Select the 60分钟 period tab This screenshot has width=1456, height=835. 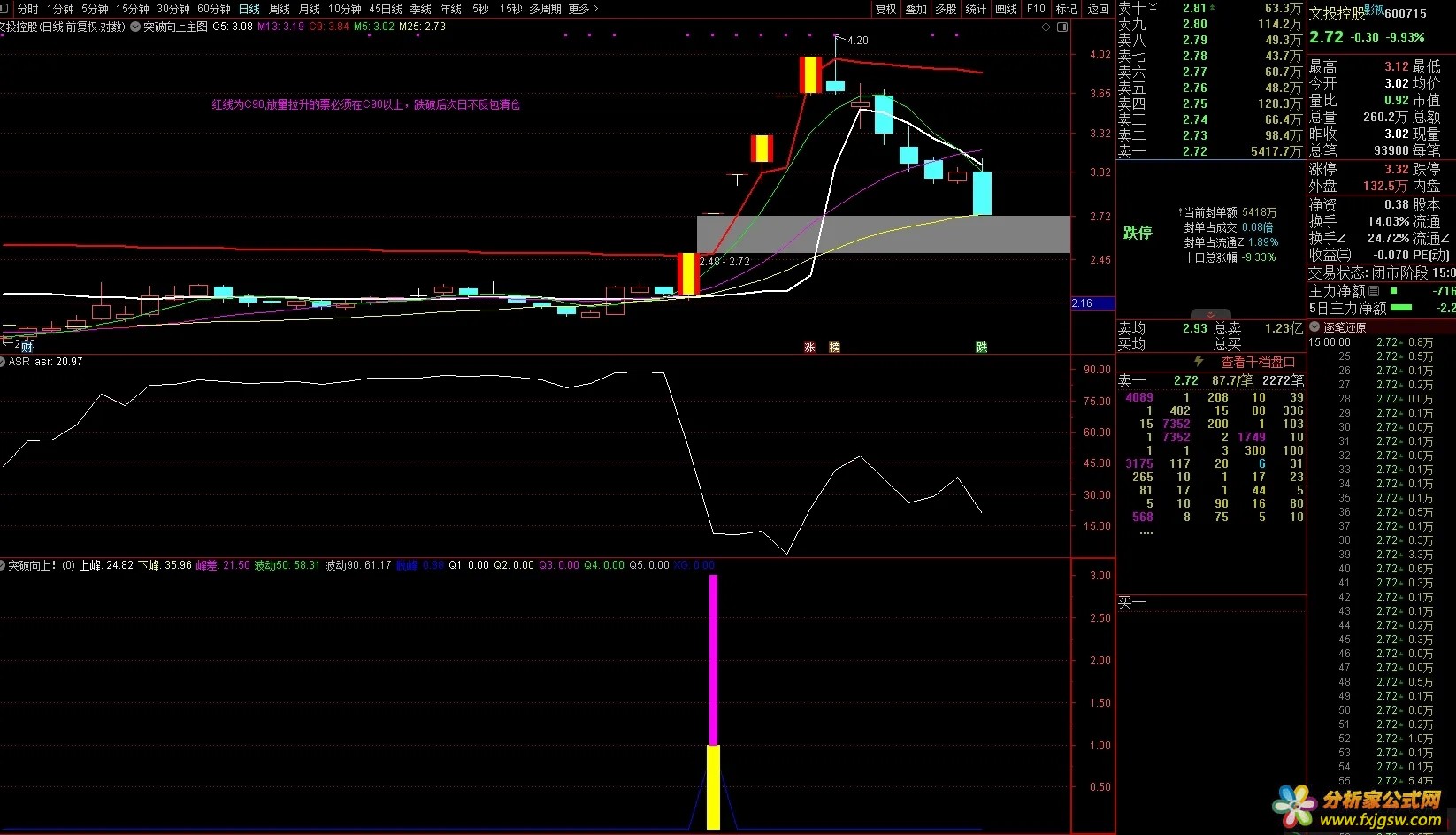point(214,9)
